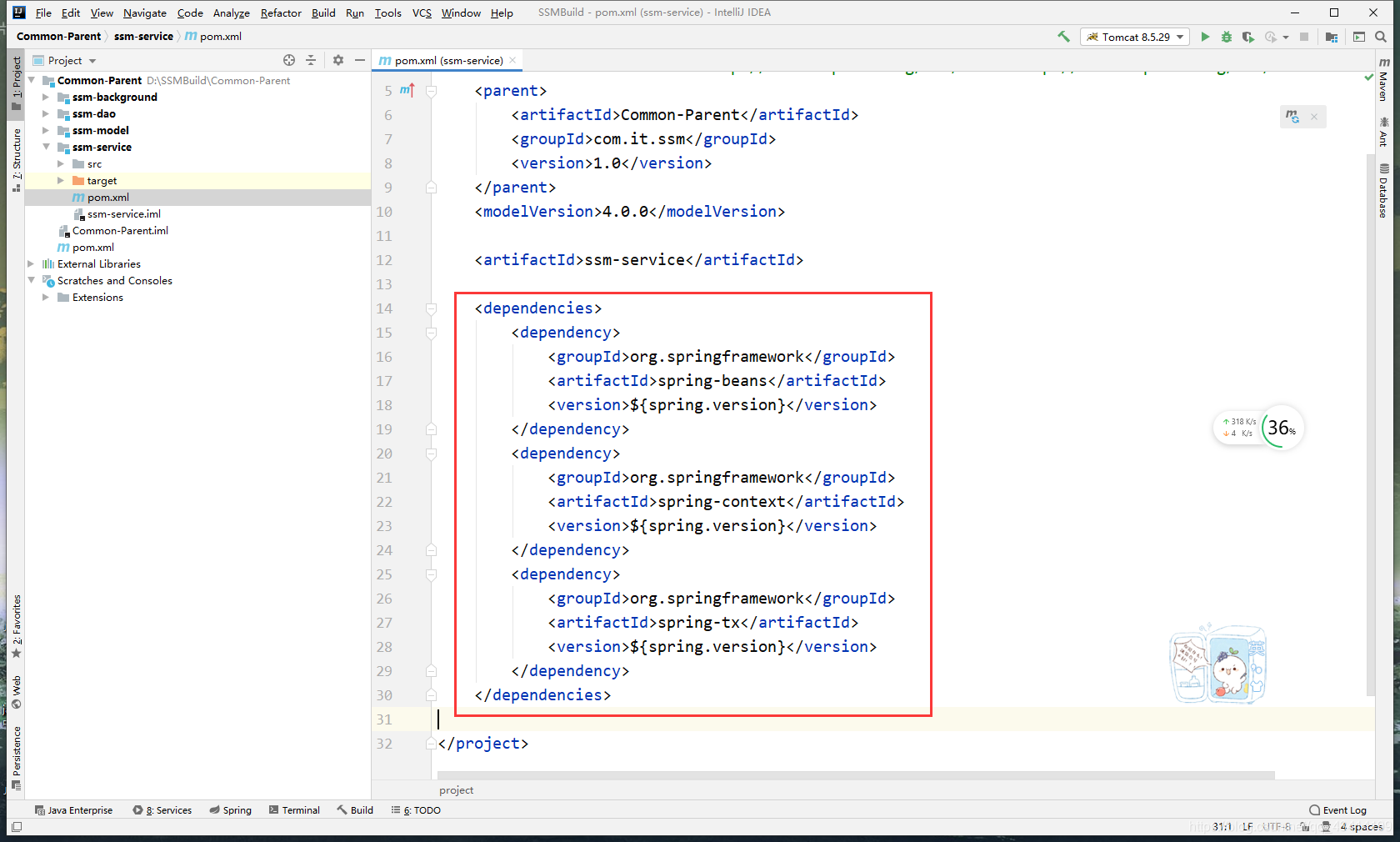Expand the External Libraries node
This screenshot has width=1400, height=842.
pos(32,263)
